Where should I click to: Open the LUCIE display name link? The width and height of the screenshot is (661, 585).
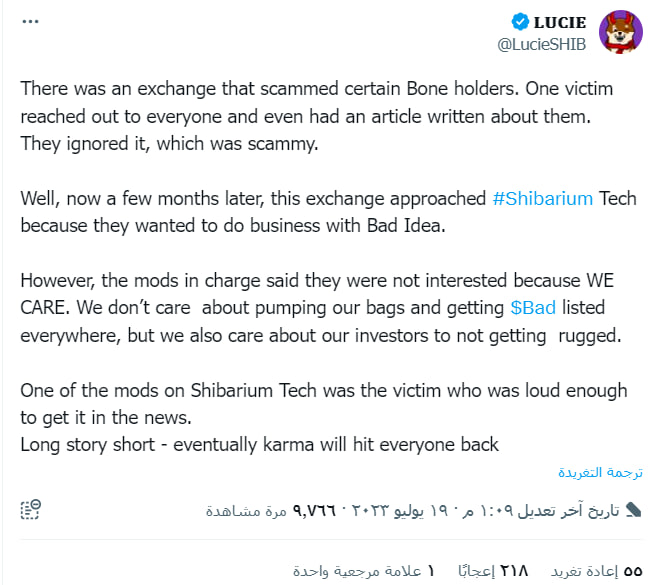[560, 22]
